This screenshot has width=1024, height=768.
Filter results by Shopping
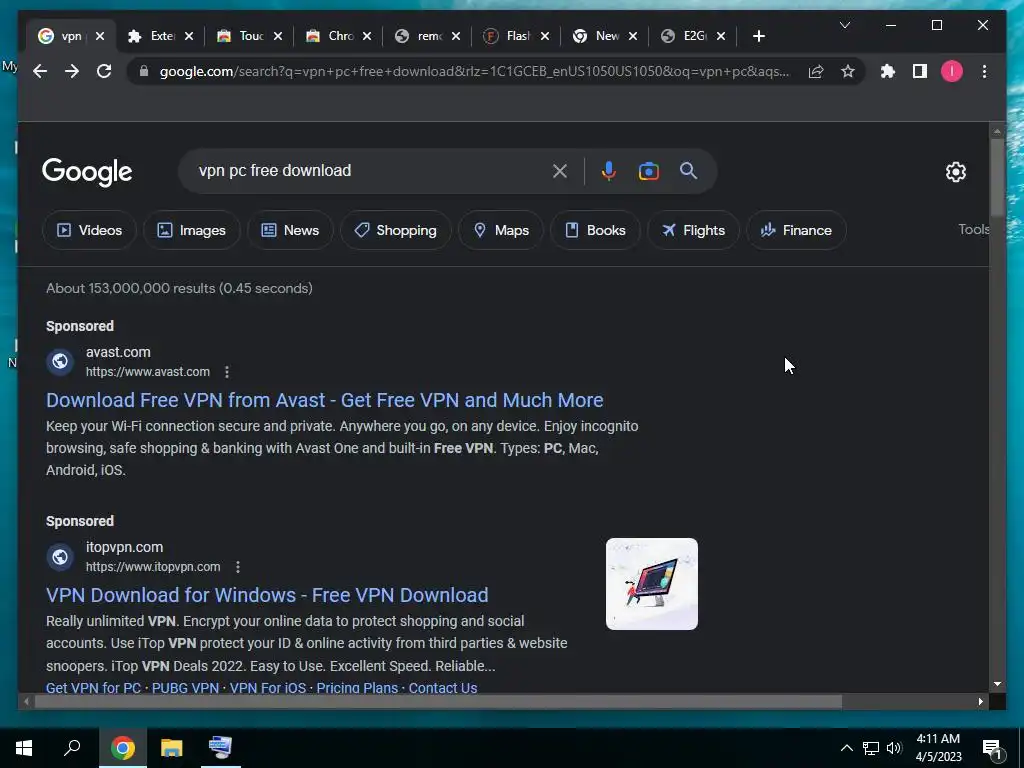tap(396, 230)
